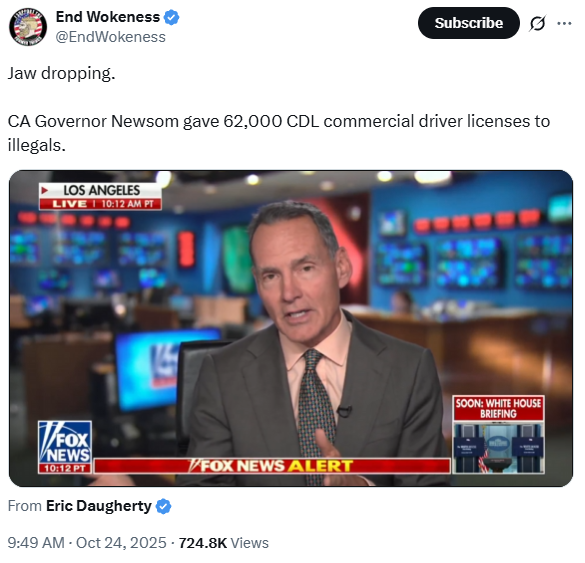Click the End Wokeness display name
Screen dimensions: 585x563
[x=108, y=17]
